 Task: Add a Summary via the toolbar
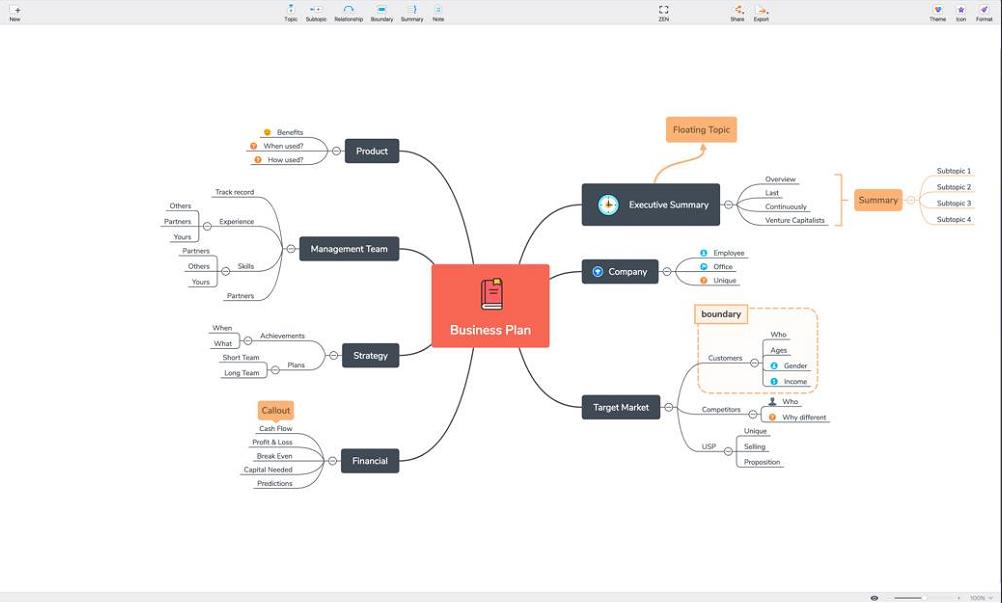pos(412,10)
